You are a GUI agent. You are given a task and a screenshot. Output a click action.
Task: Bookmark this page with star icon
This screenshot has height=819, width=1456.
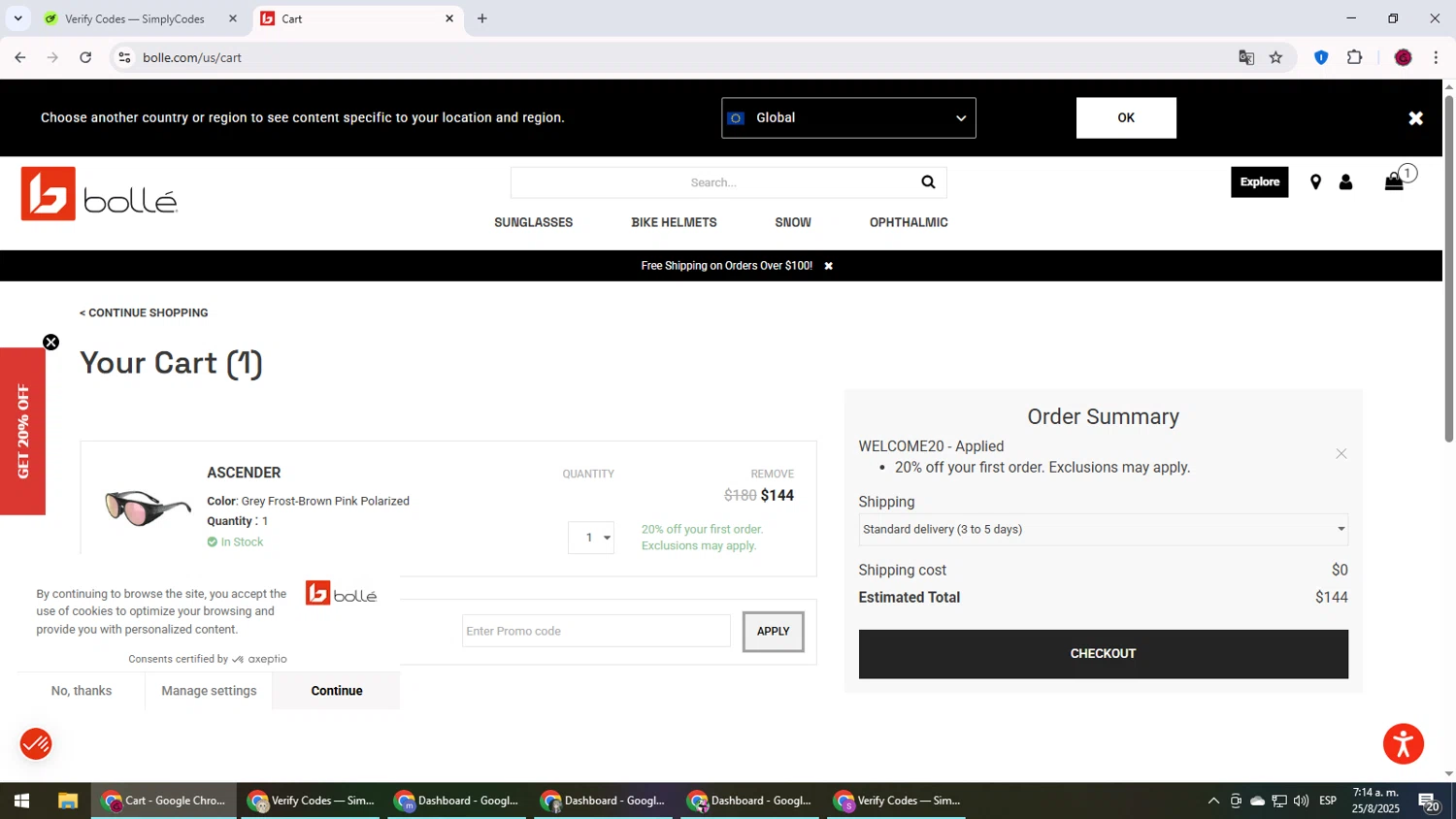pyautogui.click(x=1275, y=58)
